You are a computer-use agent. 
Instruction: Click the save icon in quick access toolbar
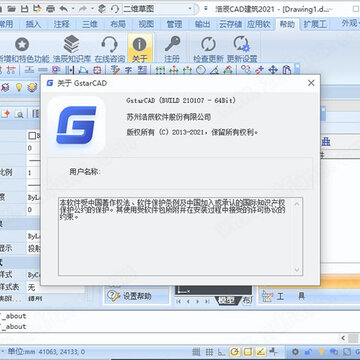tap(25, 8)
